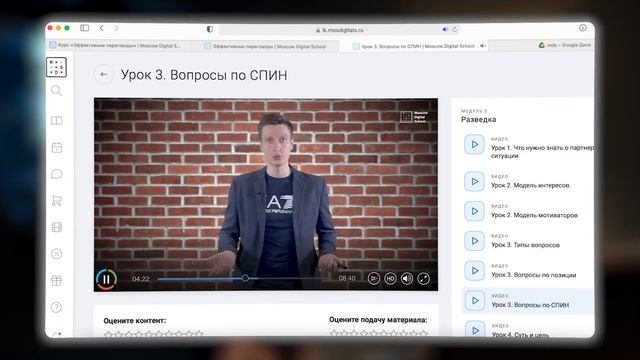This screenshot has height=360, width=640.
Task: Go forward with Safari forward arrow
Action: coord(116,28)
